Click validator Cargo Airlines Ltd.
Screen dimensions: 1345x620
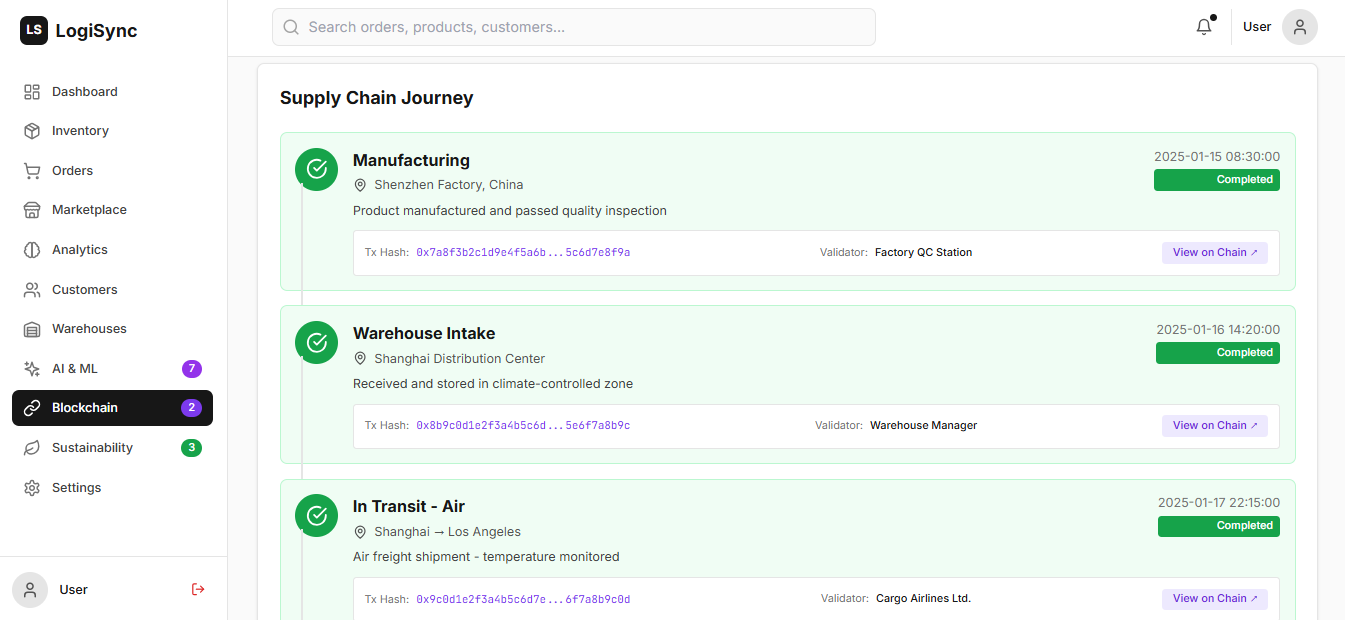click(924, 599)
